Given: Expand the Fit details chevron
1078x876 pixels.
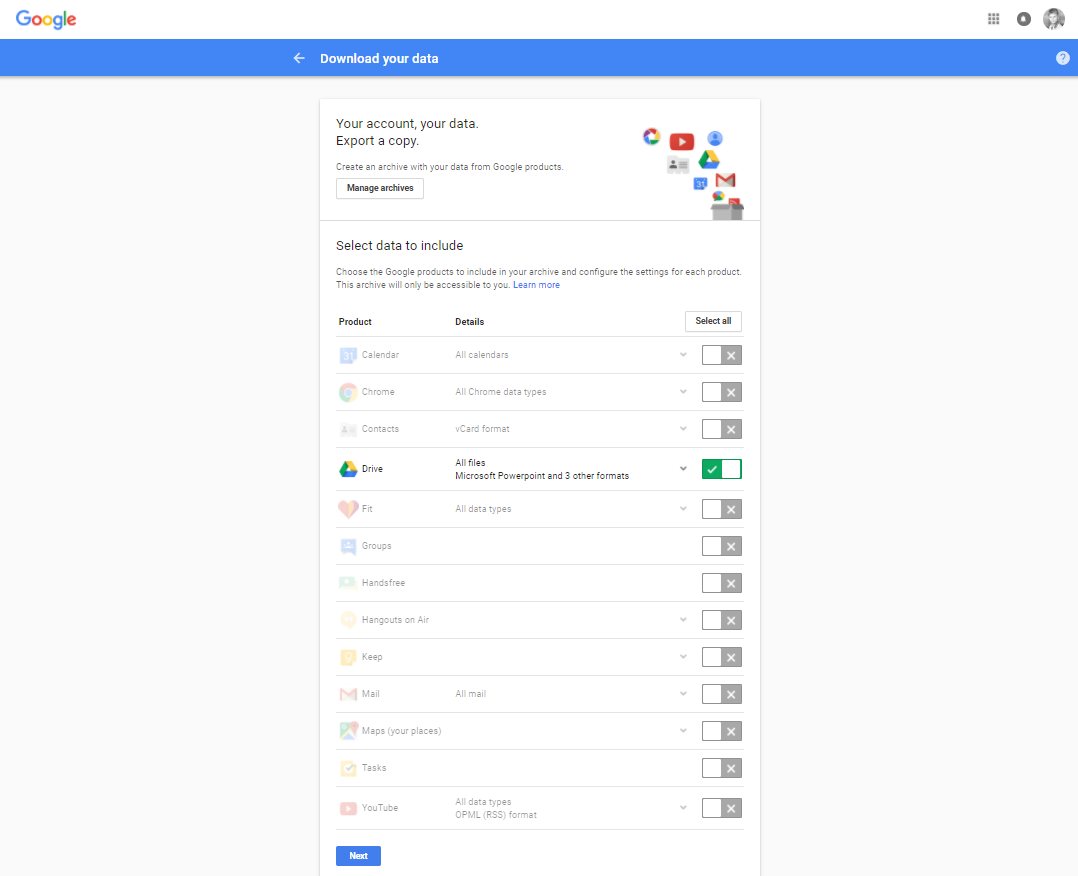Looking at the screenshot, I should point(683,509).
